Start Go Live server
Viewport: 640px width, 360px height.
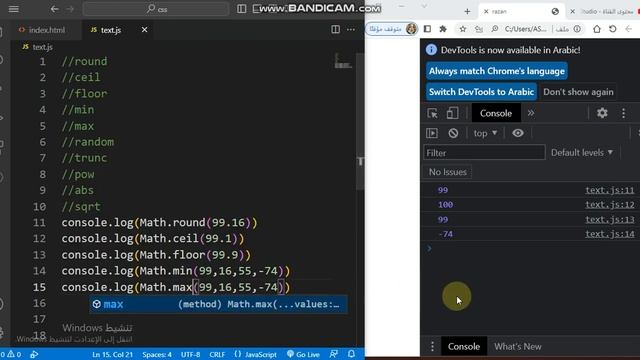[303, 354]
